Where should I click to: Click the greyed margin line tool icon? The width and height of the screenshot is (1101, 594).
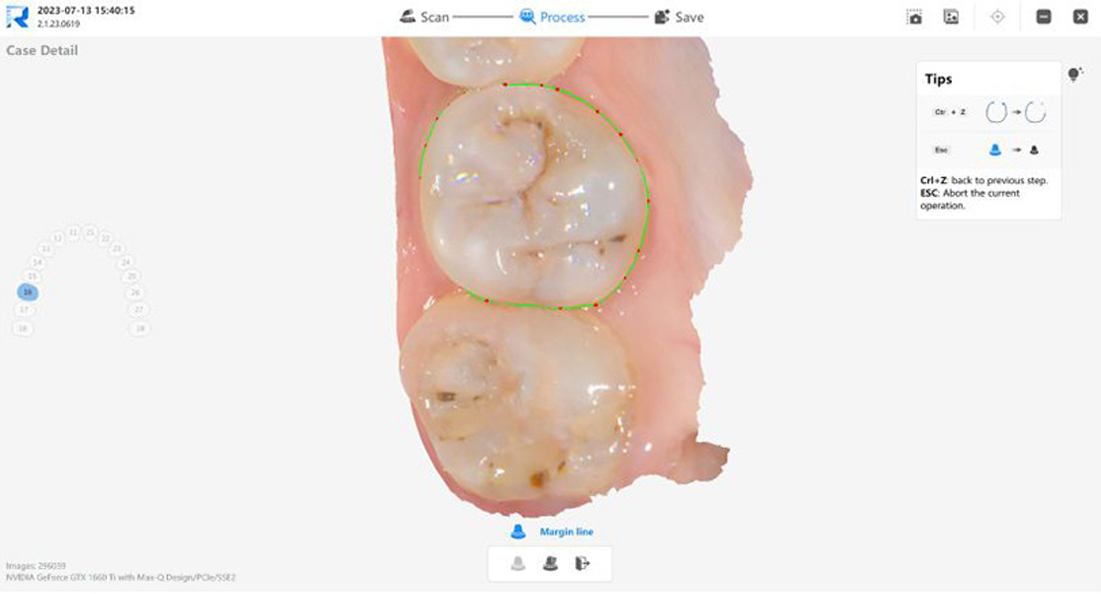517,563
